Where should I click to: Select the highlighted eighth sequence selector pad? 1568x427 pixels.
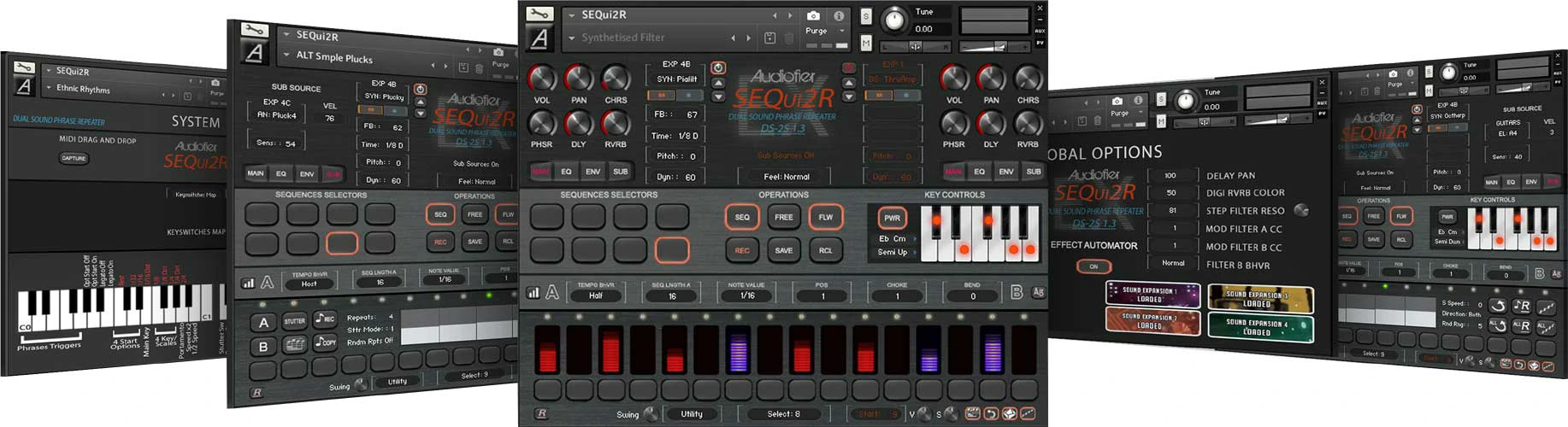click(672, 250)
